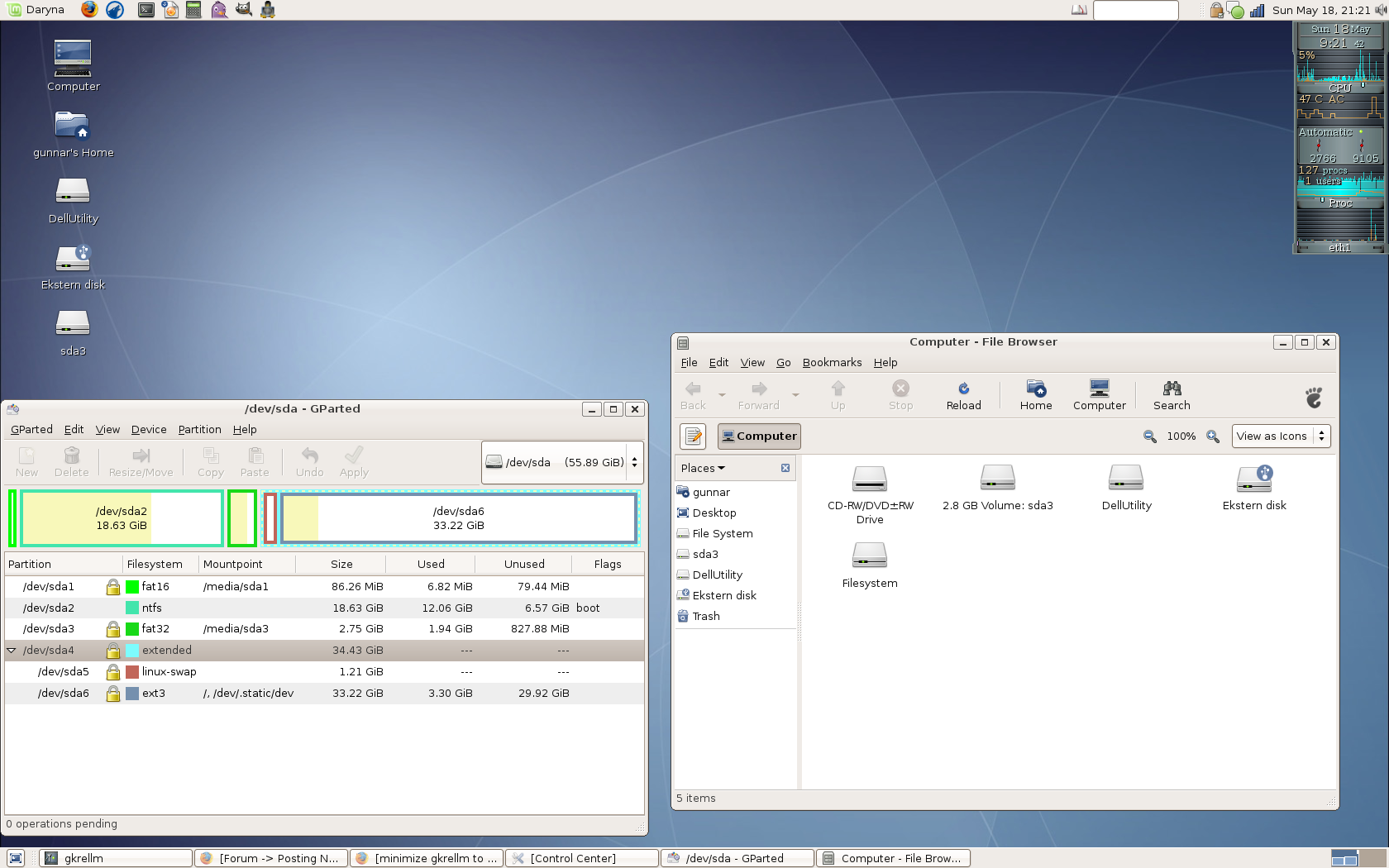This screenshot has height=868, width=1389.
Task: Switch to Control Center taskbar window
Action: (x=582, y=858)
